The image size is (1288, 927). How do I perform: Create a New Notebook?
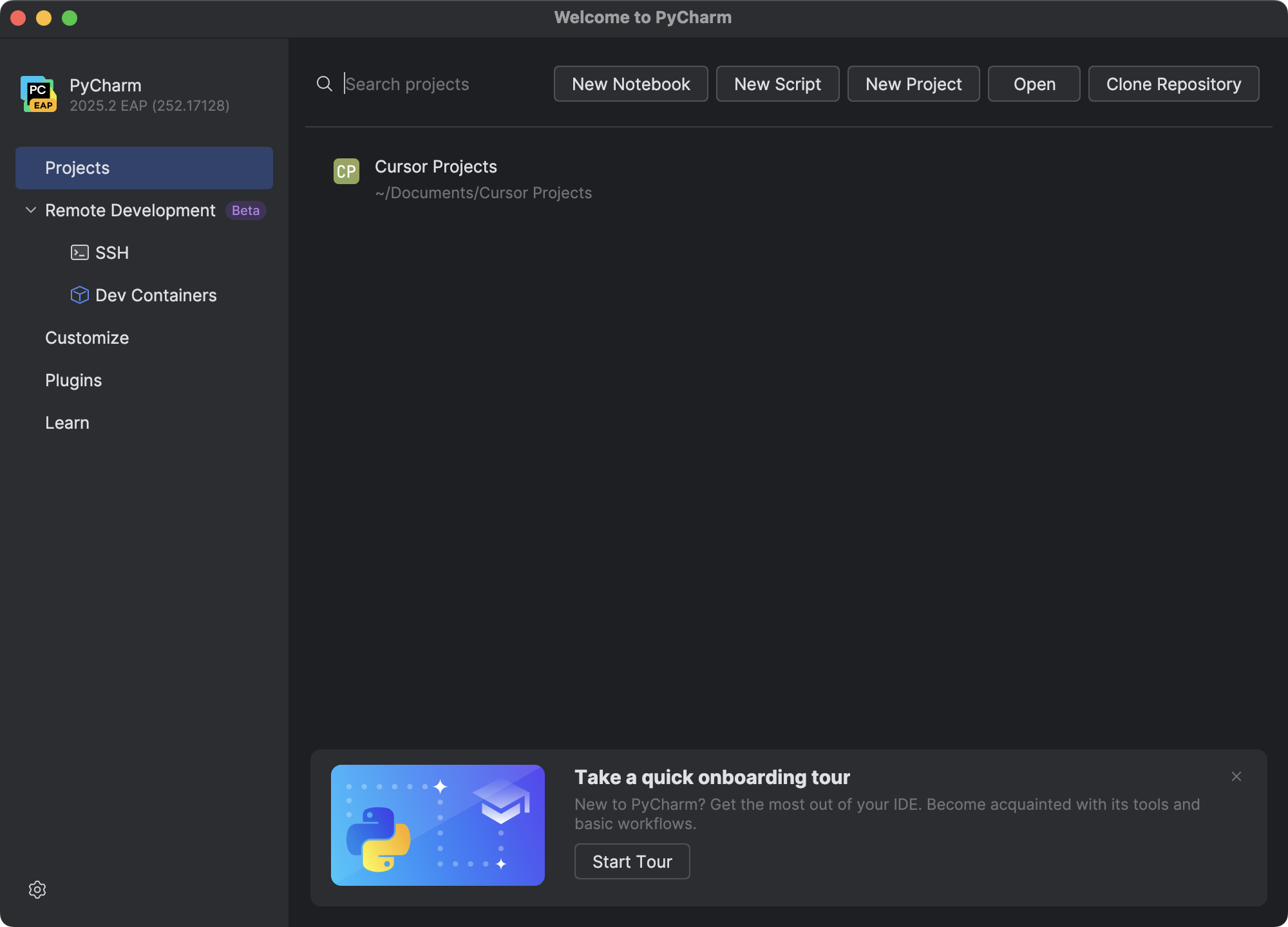click(630, 84)
